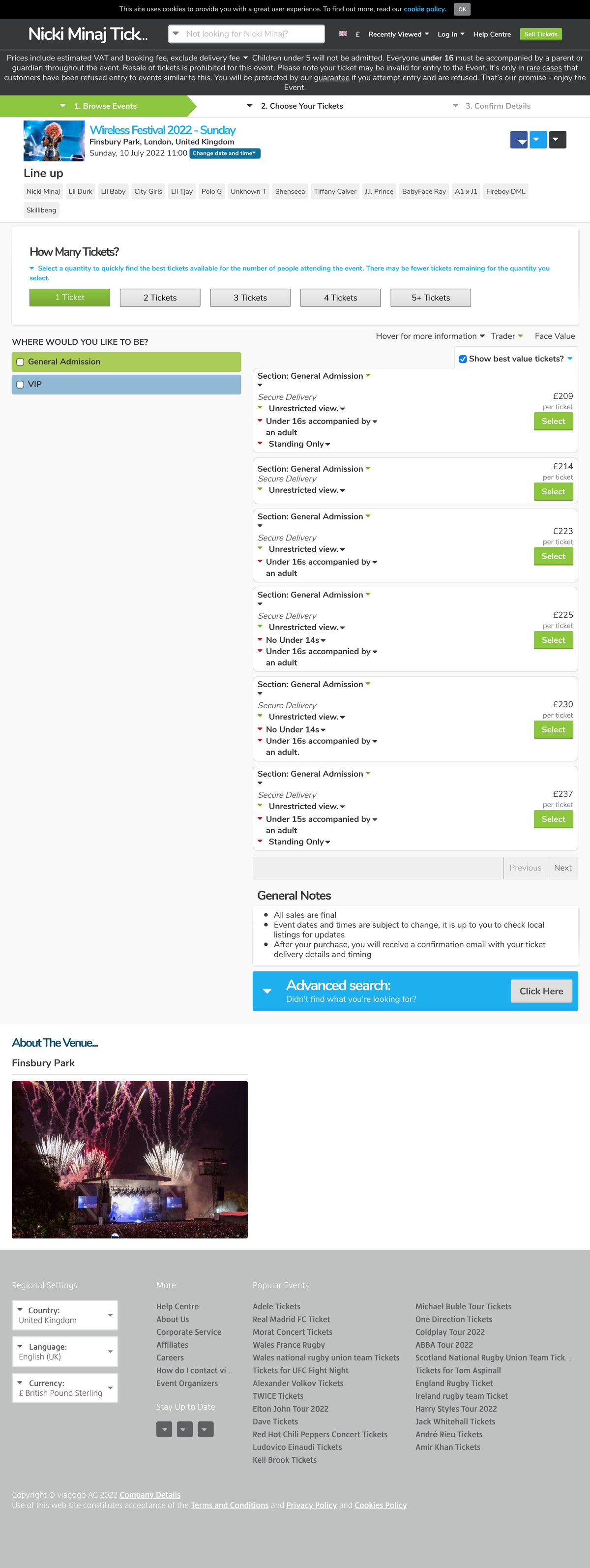The height and width of the screenshot is (1568, 590).
Task: Uncheck Show best value tickets checkbox
Action: [463, 359]
